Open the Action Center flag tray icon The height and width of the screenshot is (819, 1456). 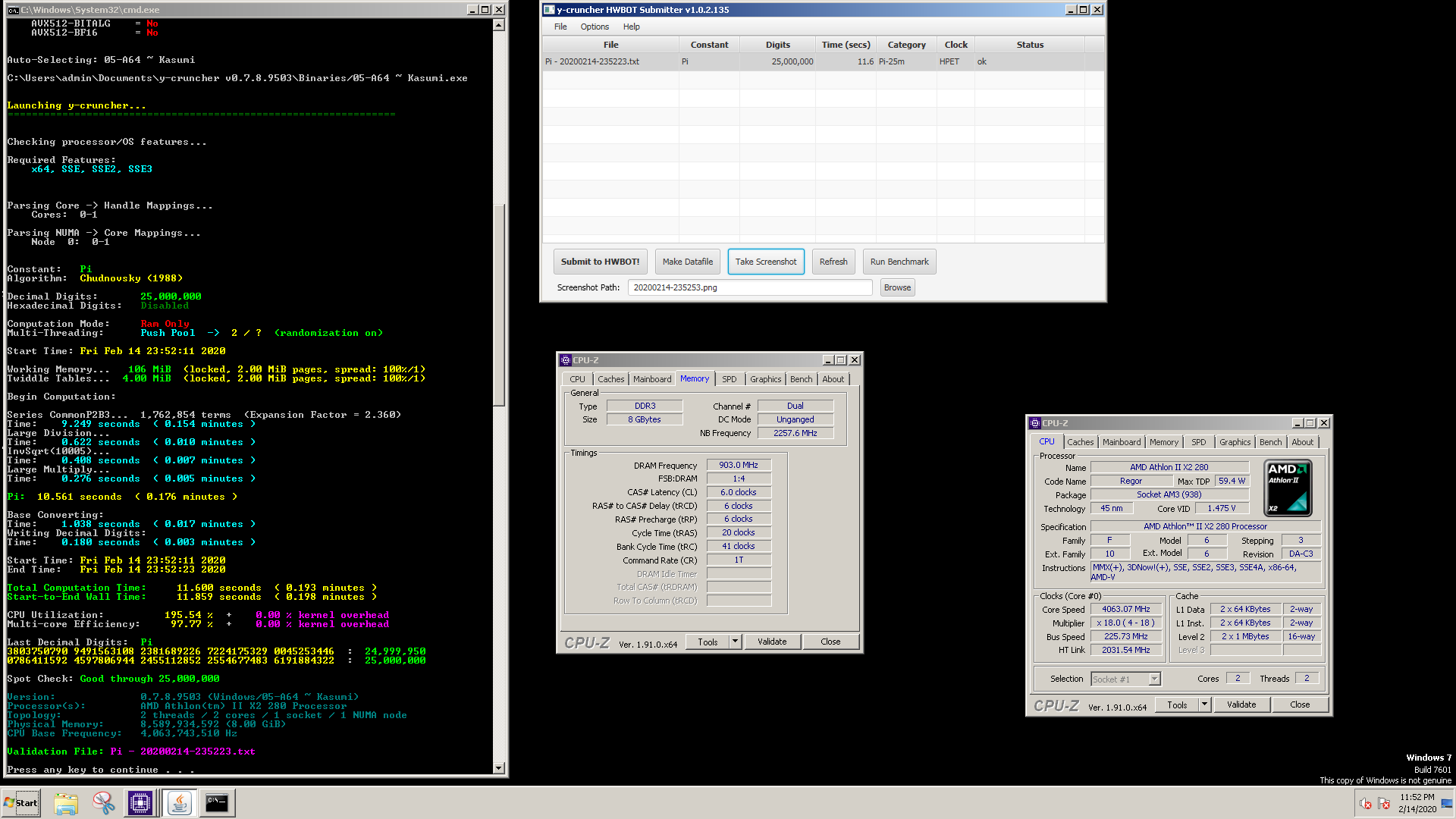[1384, 804]
